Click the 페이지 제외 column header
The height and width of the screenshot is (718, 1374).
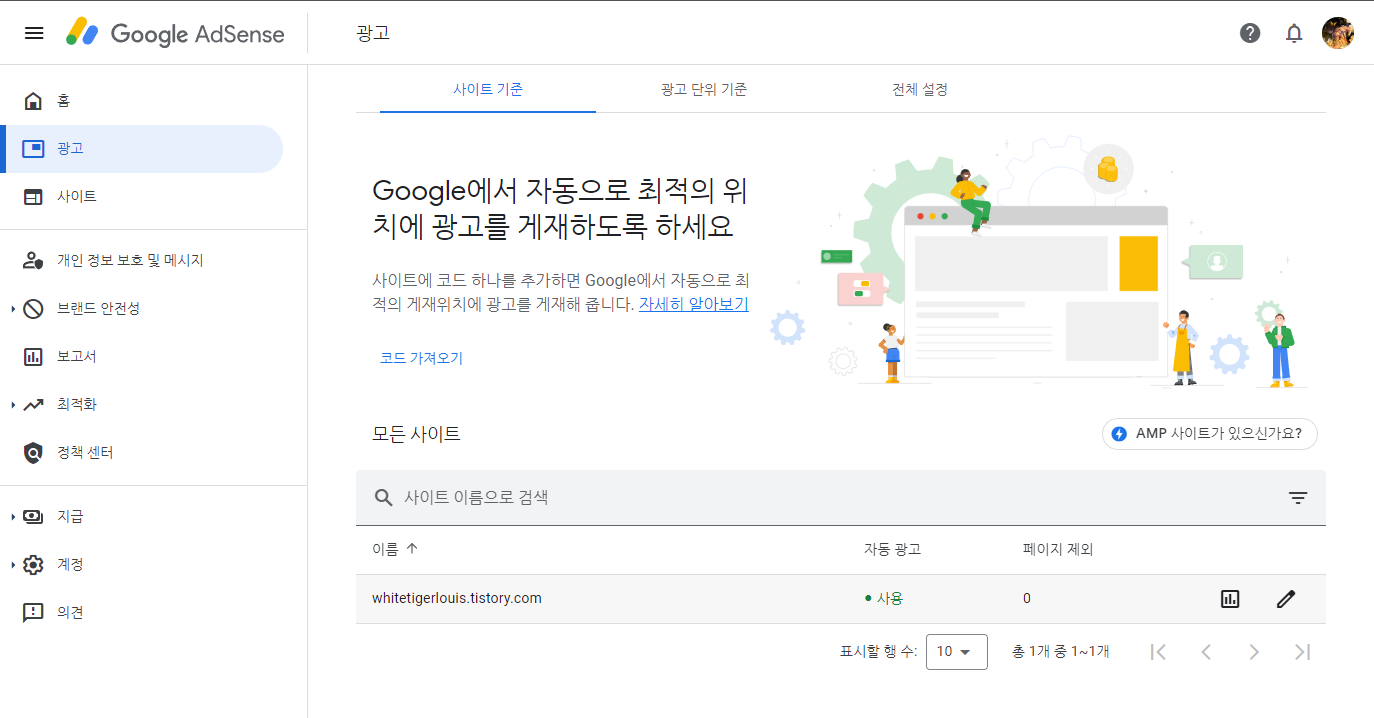click(1058, 549)
